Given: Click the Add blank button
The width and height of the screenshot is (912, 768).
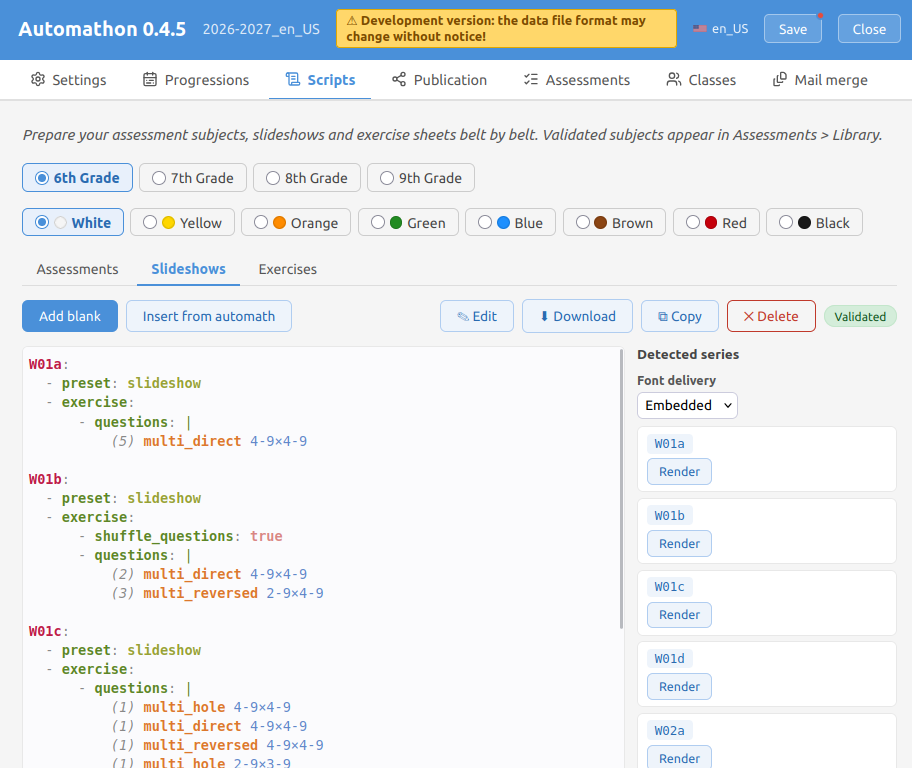Looking at the screenshot, I should pos(70,316).
